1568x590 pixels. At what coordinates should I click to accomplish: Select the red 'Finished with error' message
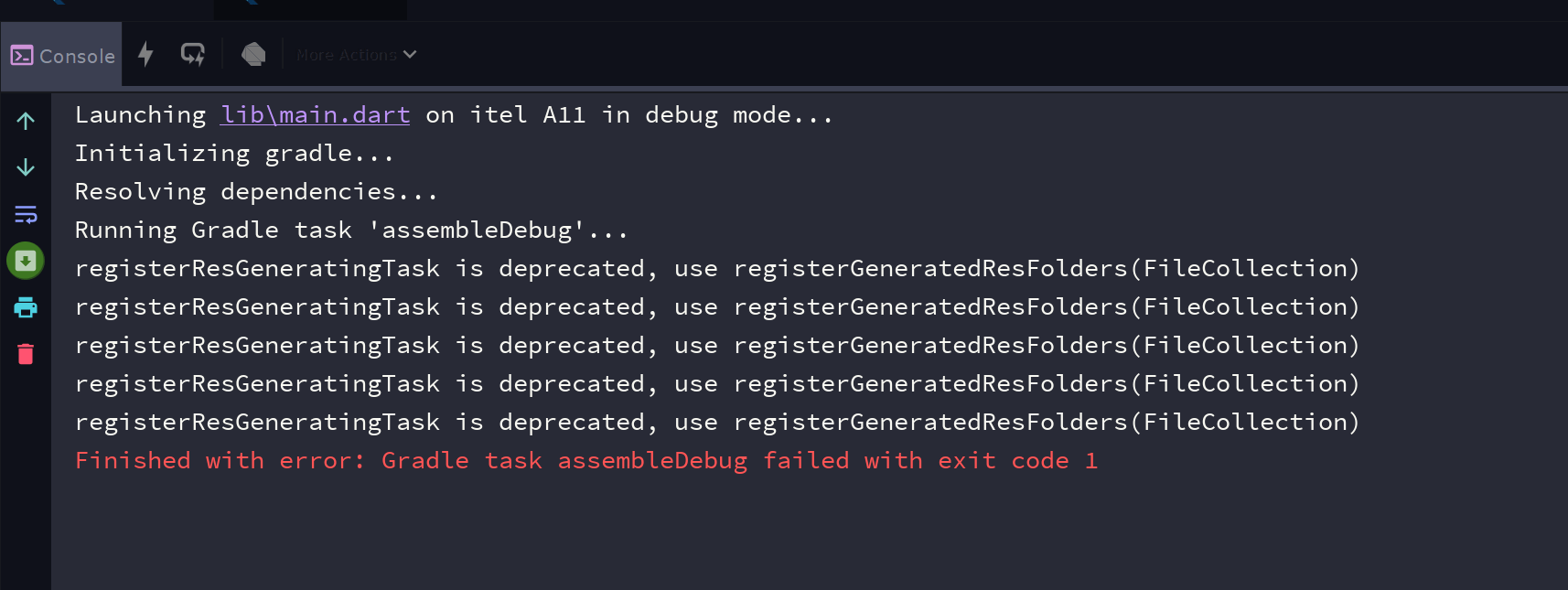click(x=585, y=460)
